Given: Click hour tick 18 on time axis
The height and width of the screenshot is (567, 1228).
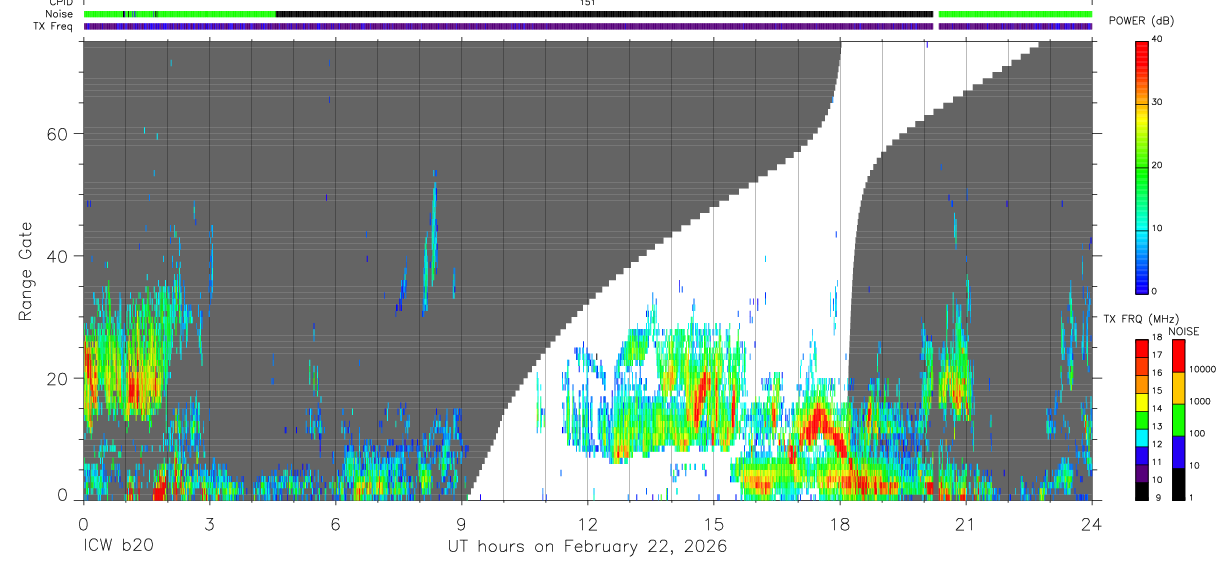Looking at the screenshot, I should pos(840,523).
